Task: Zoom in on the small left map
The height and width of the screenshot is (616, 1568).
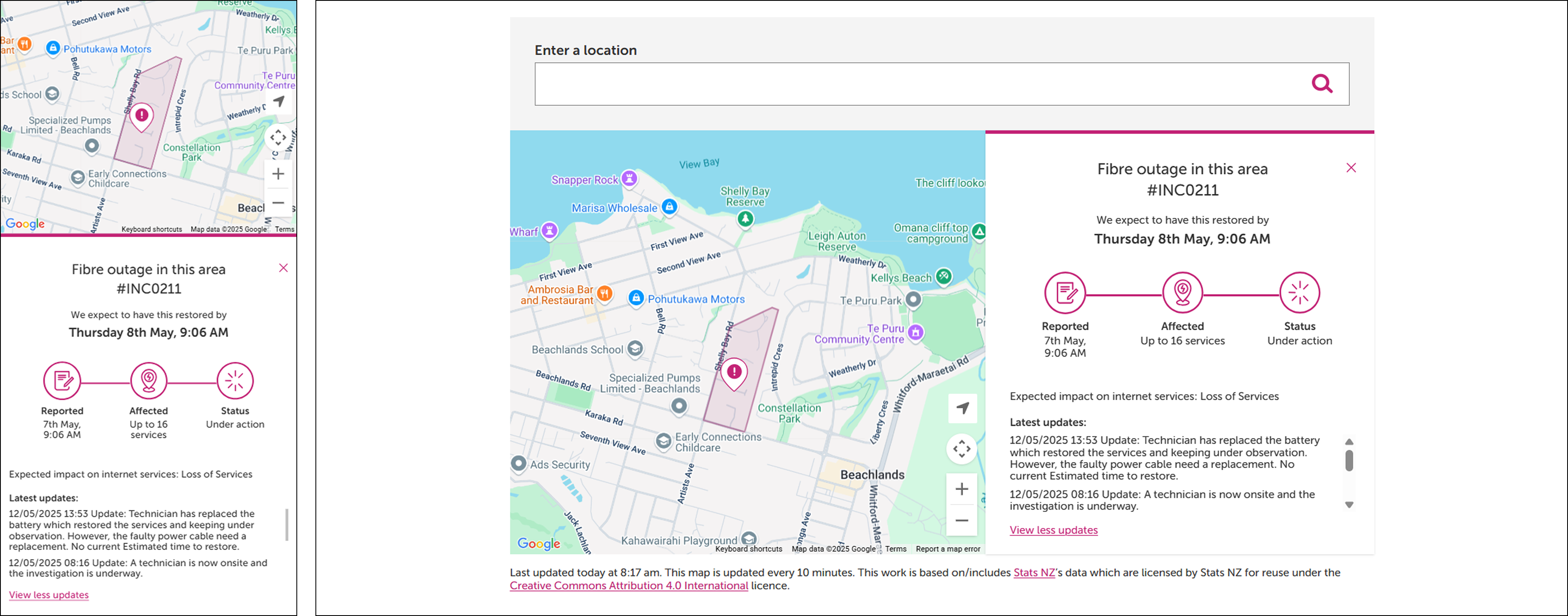Action: click(x=278, y=174)
